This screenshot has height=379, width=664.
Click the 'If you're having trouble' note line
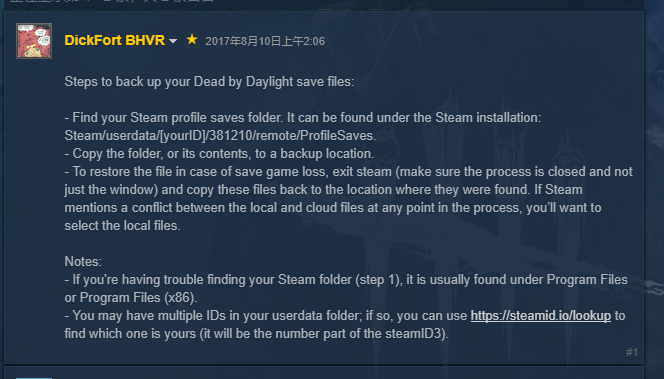(346, 279)
